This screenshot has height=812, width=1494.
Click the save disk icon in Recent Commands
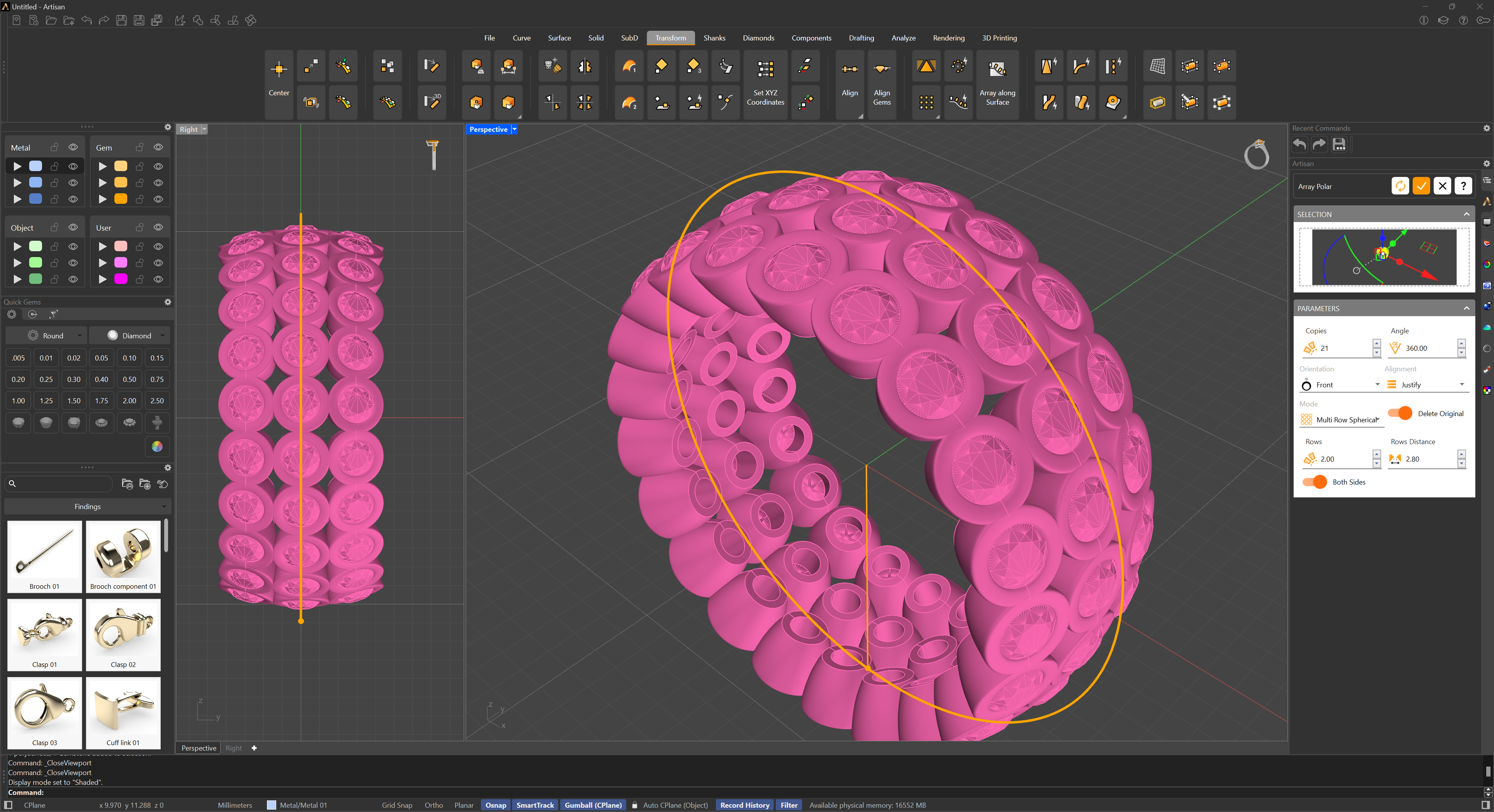(1339, 144)
